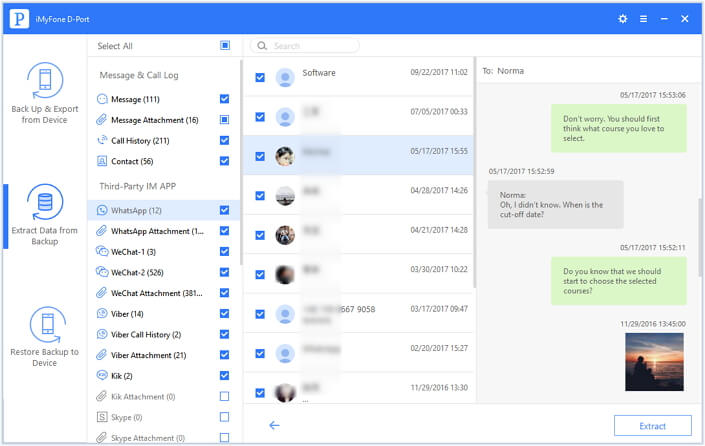Click the search magnifier icon
Image resolution: width=705 pixels, height=446 pixels.
click(262, 46)
